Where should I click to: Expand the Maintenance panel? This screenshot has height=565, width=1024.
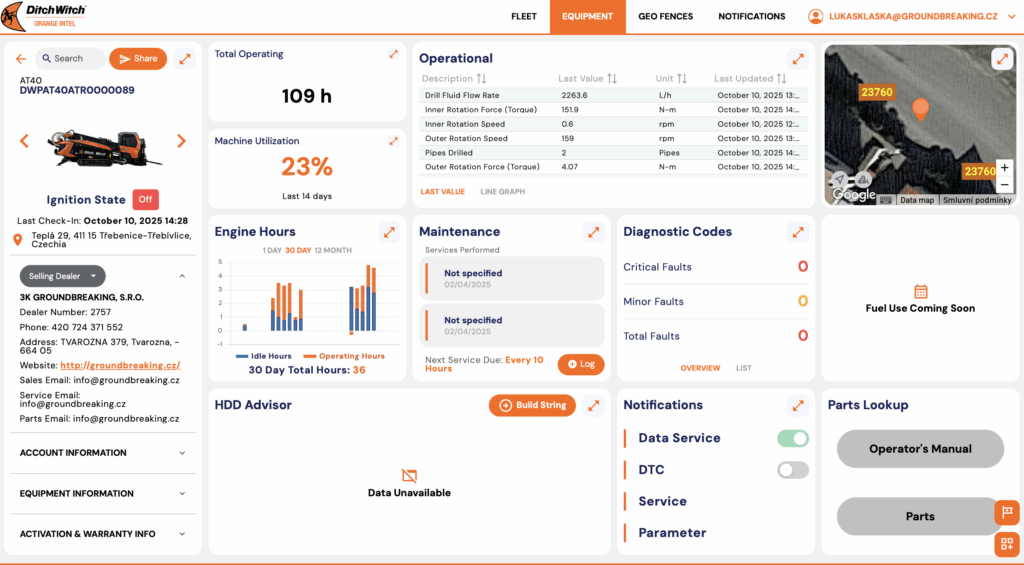[593, 232]
